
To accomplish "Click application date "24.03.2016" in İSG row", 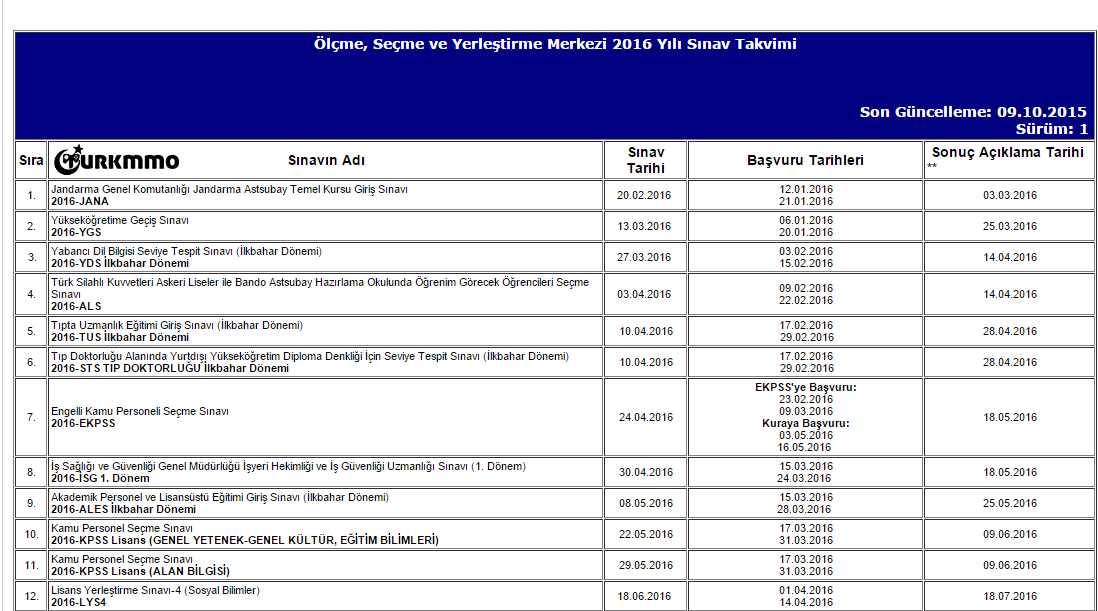I will [804, 479].
